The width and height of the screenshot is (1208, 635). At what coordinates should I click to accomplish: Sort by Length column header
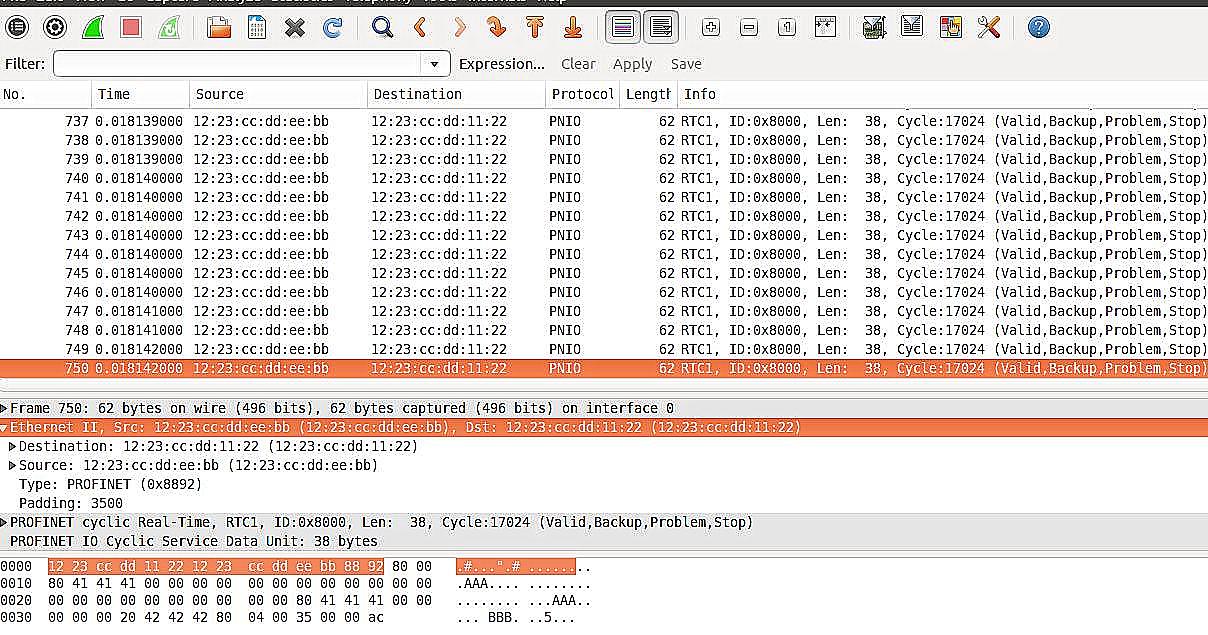click(x=648, y=94)
